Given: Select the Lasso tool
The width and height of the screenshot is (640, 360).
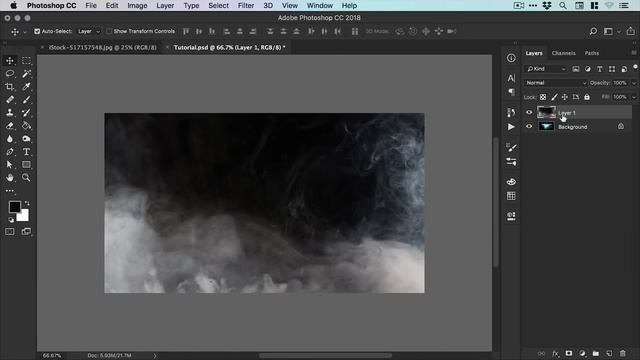Looking at the screenshot, I should (x=10, y=74).
